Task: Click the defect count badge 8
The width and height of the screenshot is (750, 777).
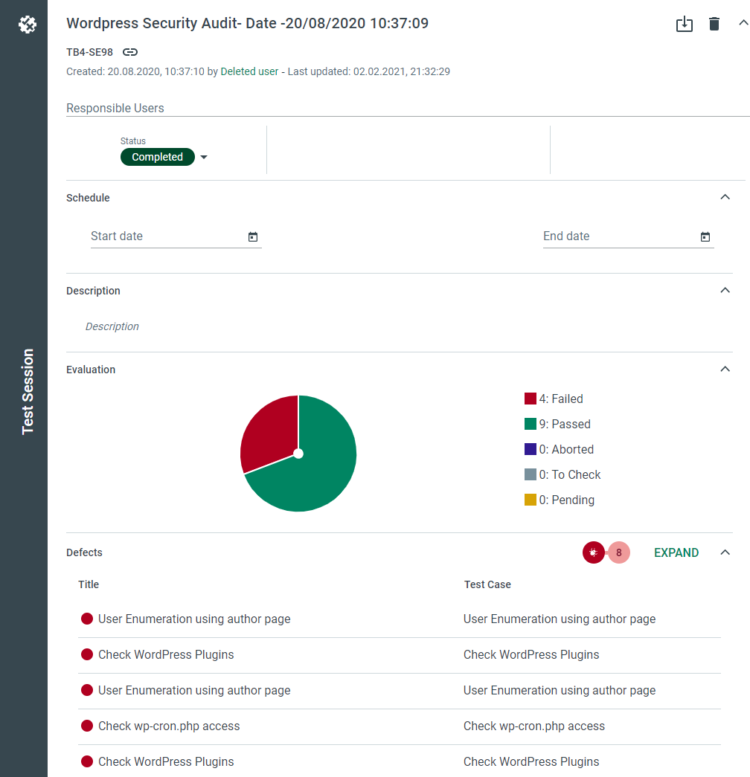Action: 619,553
